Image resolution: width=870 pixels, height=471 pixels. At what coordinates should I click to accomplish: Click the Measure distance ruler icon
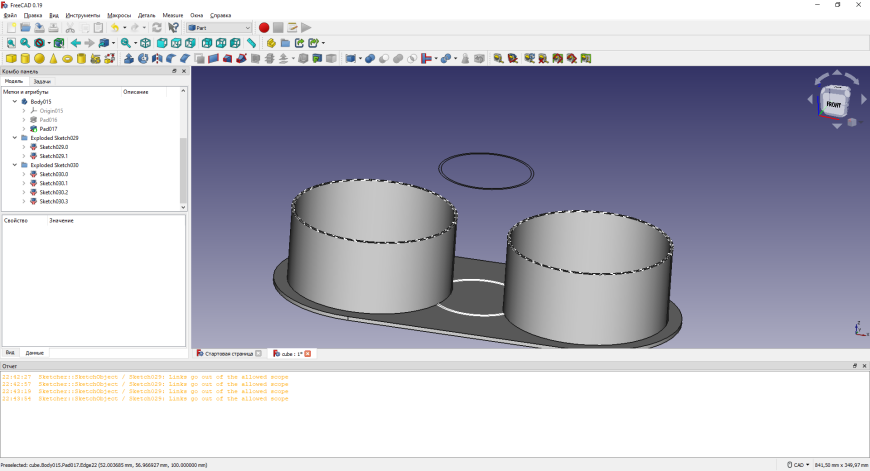point(251,43)
